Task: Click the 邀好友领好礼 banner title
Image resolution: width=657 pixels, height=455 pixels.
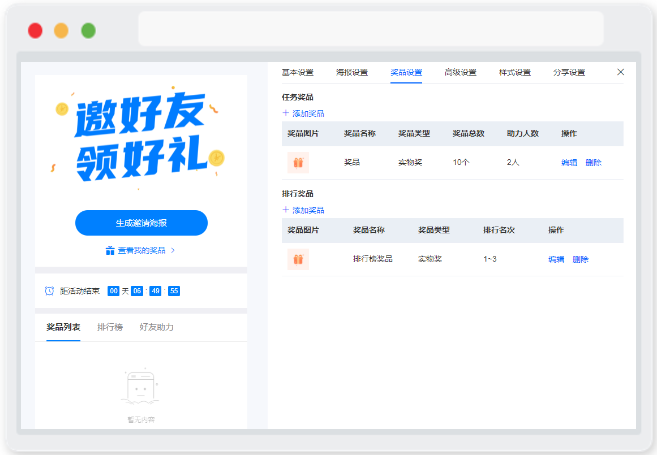Action: (x=141, y=137)
